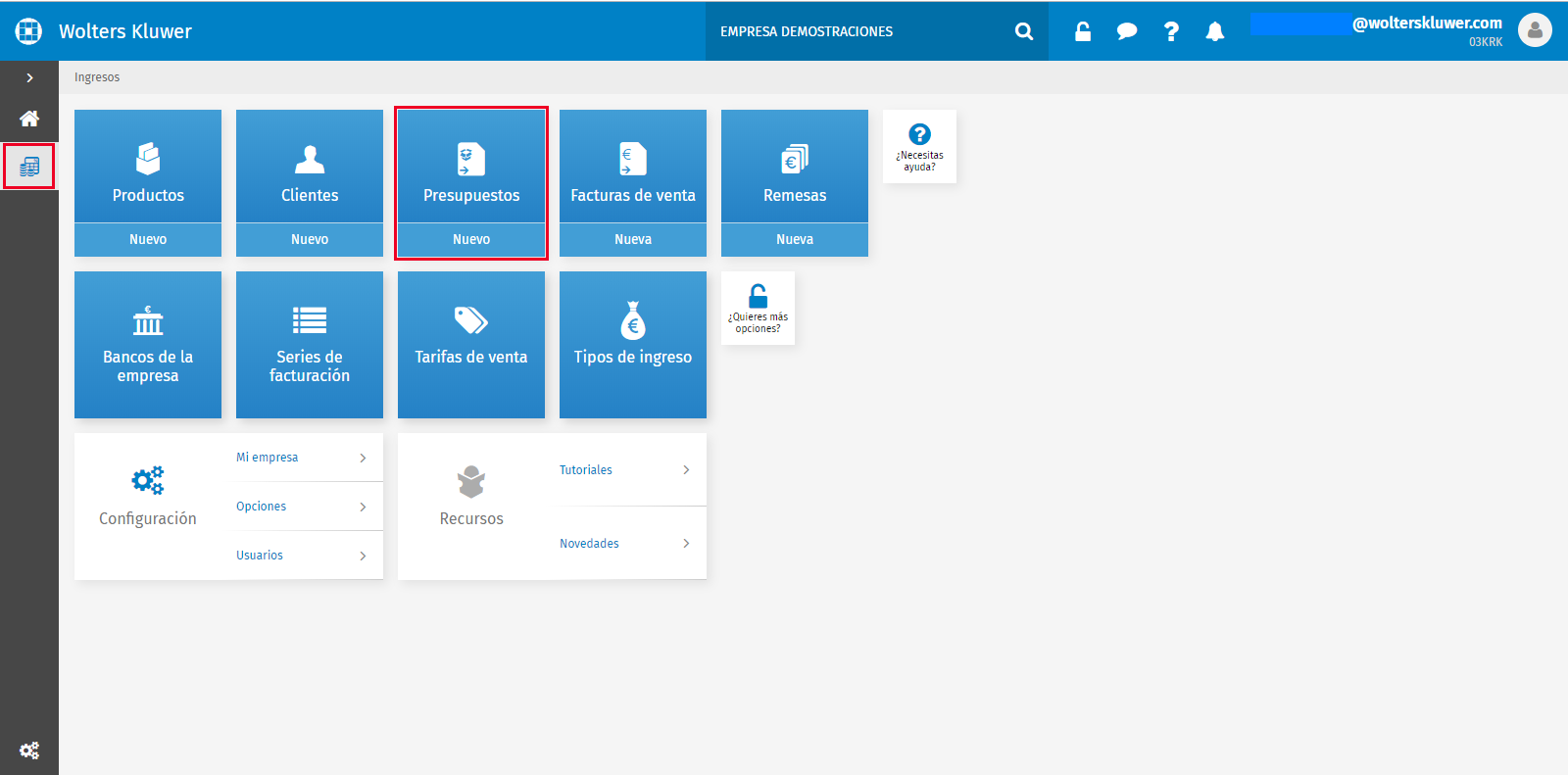Open notifications bell

[x=1215, y=31]
